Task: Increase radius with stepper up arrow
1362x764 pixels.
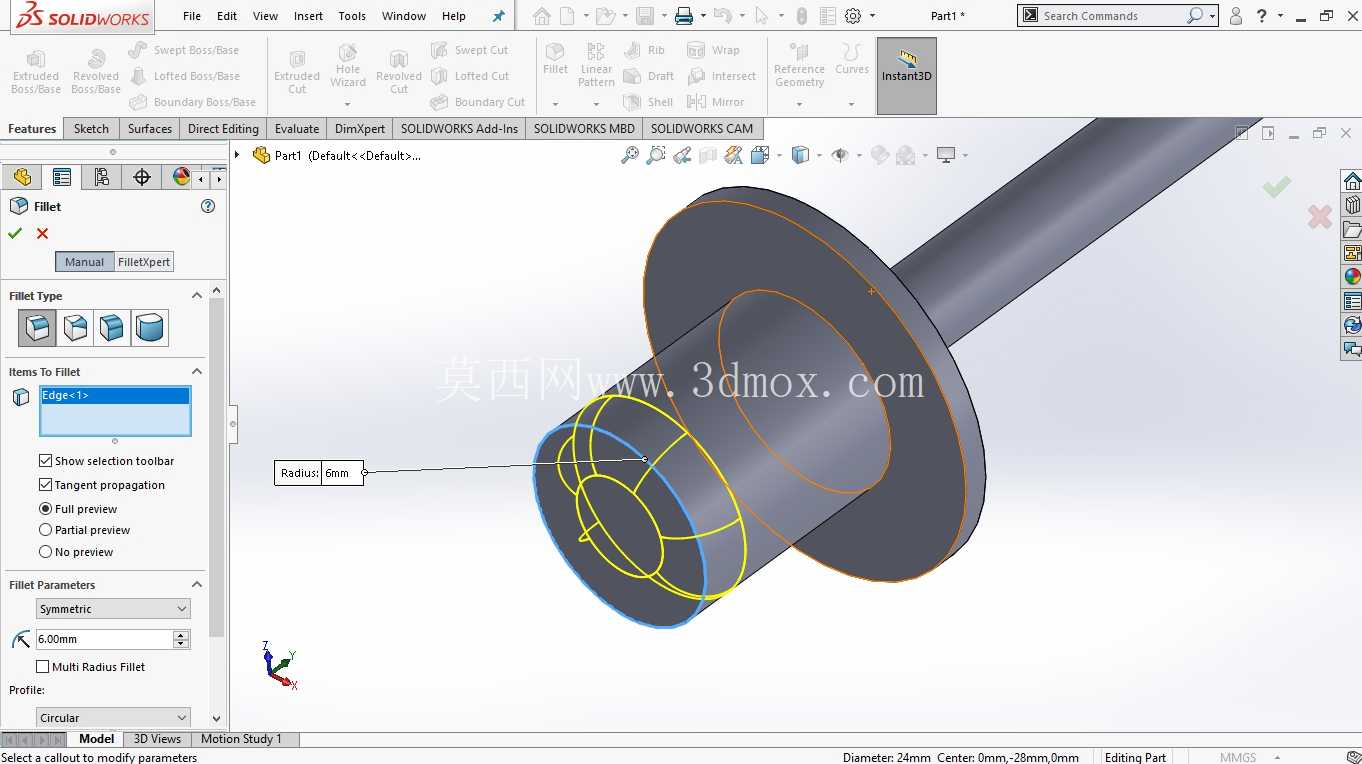Action: click(x=181, y=635)
